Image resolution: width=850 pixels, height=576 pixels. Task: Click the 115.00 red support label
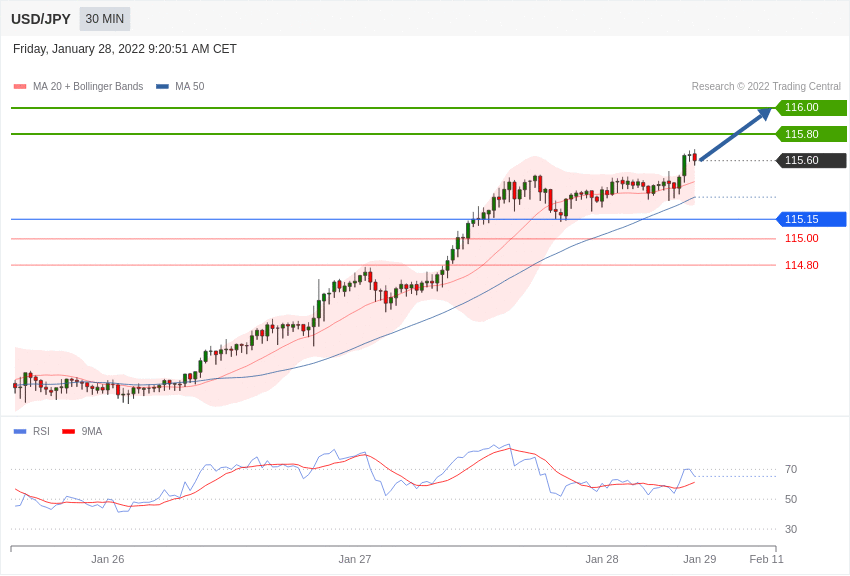801,239
